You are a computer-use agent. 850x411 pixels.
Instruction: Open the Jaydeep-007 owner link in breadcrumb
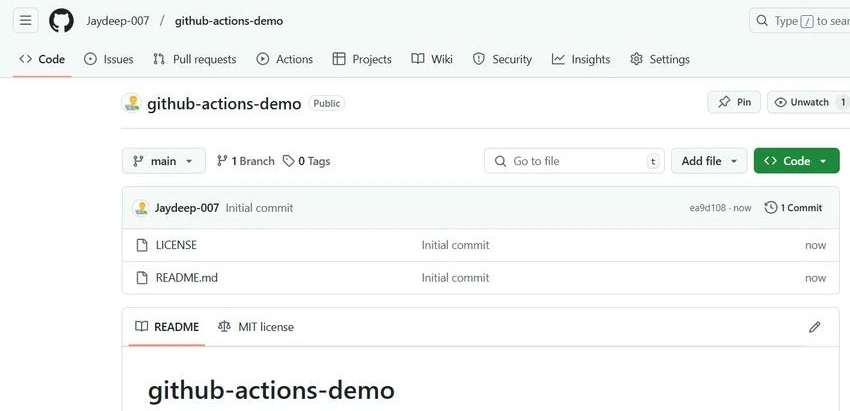point(118,21)
